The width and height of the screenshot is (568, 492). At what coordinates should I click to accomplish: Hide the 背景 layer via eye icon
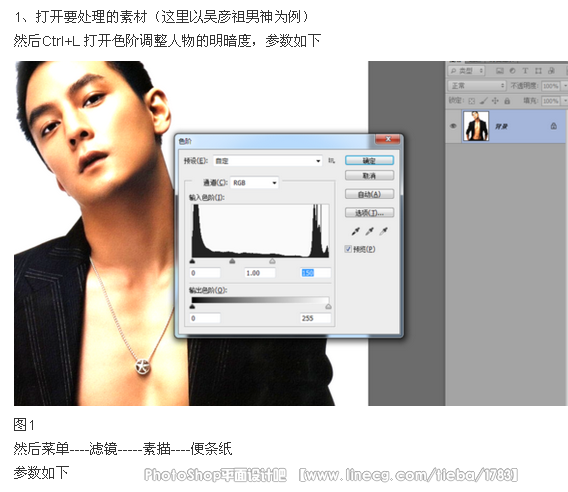pyautogui.click(x=453, y=126)
